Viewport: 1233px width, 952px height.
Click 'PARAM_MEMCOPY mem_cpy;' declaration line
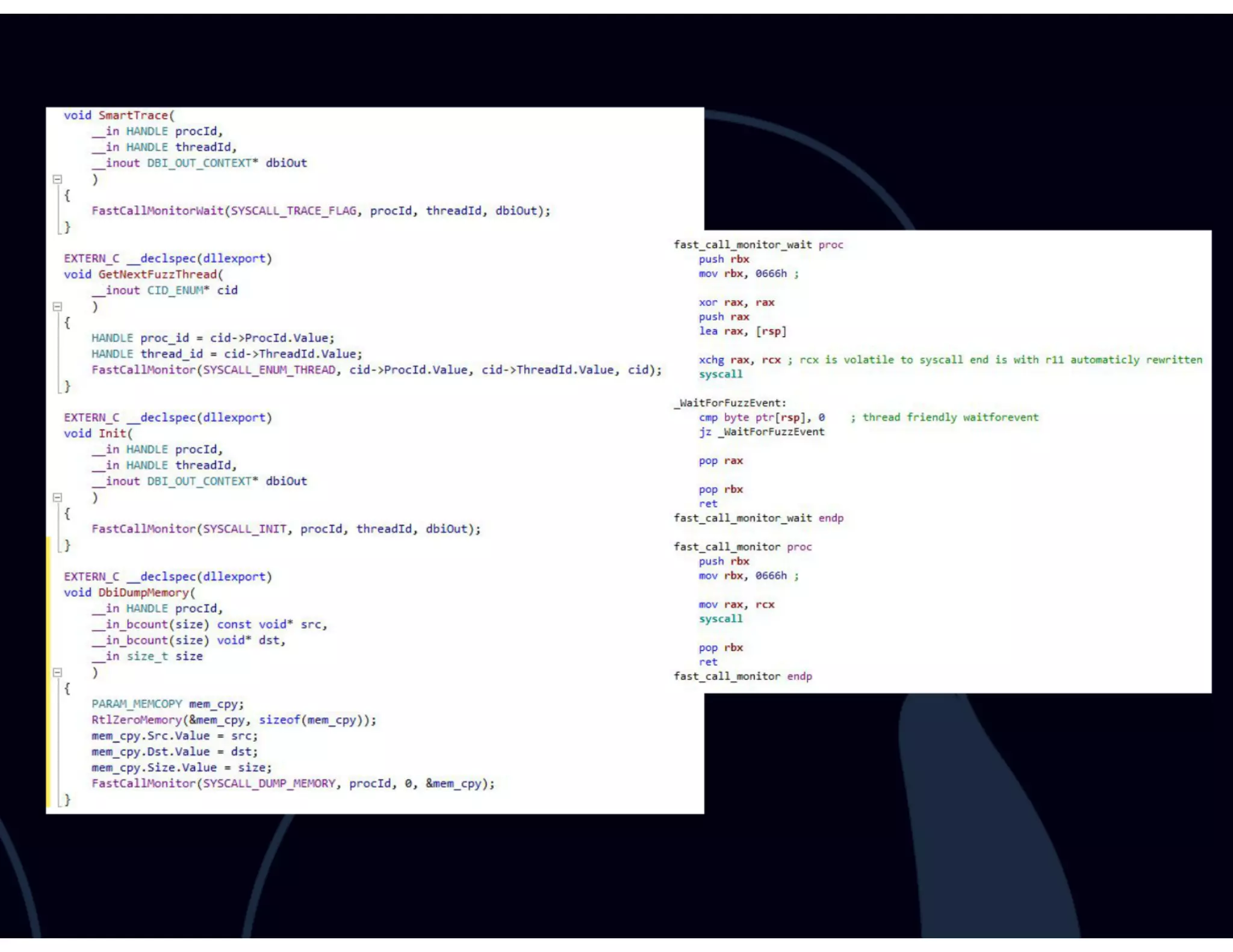(x=167, y=703)
